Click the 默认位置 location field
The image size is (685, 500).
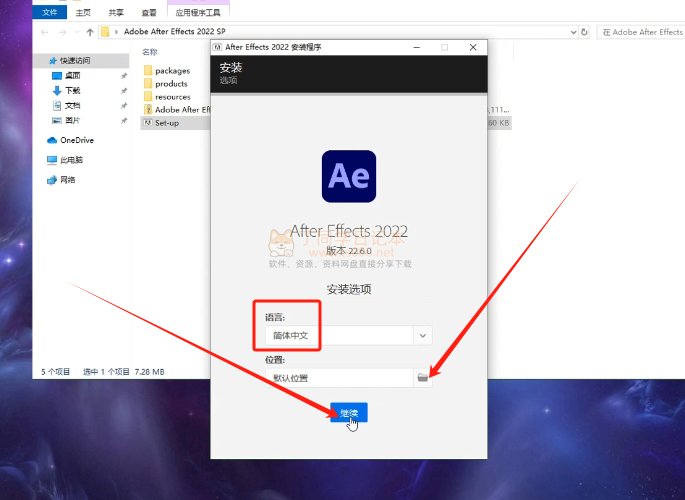tap(339, 378)
